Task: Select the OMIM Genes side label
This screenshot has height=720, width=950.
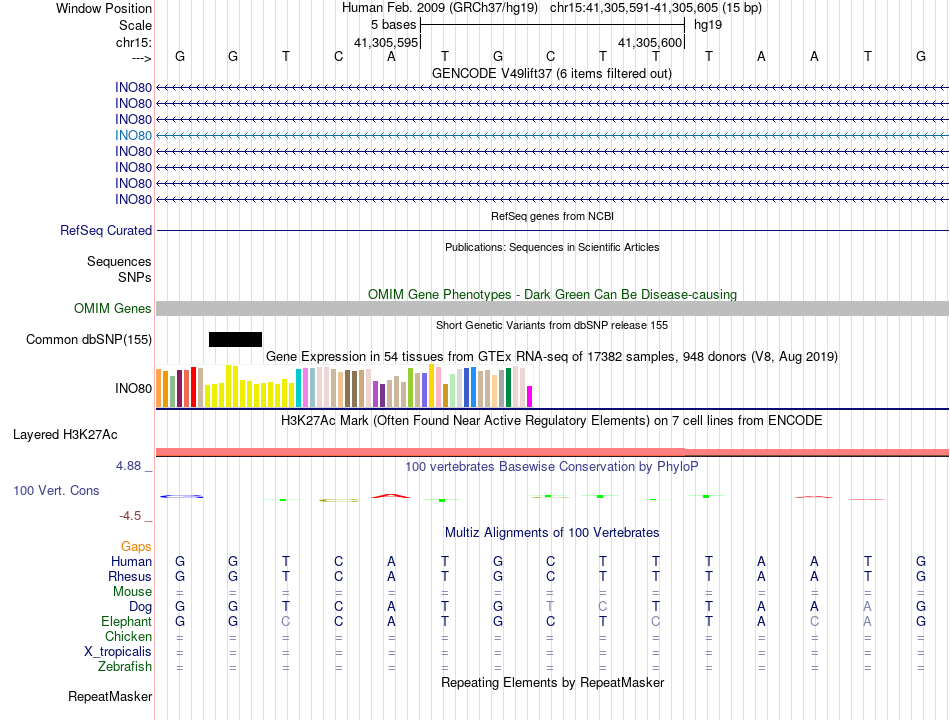Action: pos(113,308)
